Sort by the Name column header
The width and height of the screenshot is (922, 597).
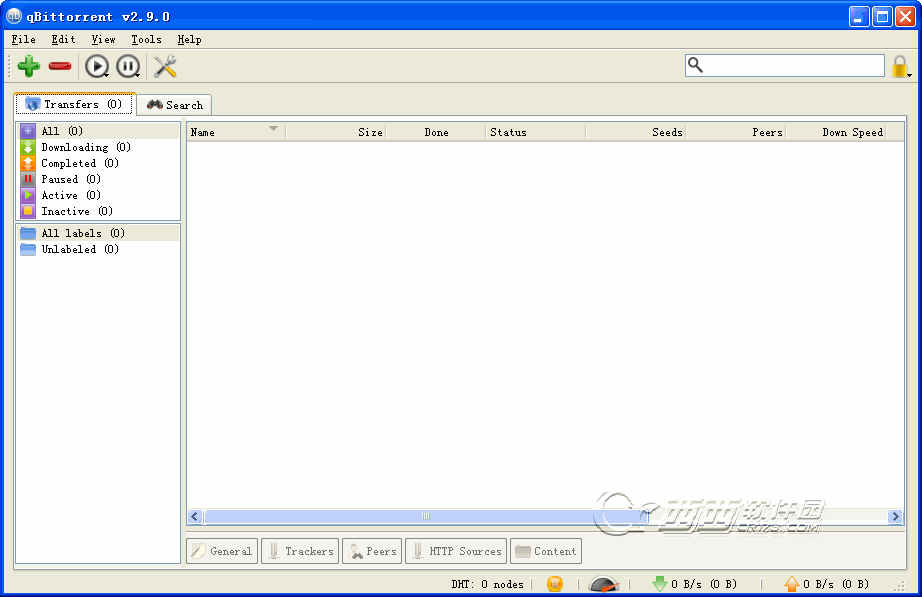pos(236,132)
